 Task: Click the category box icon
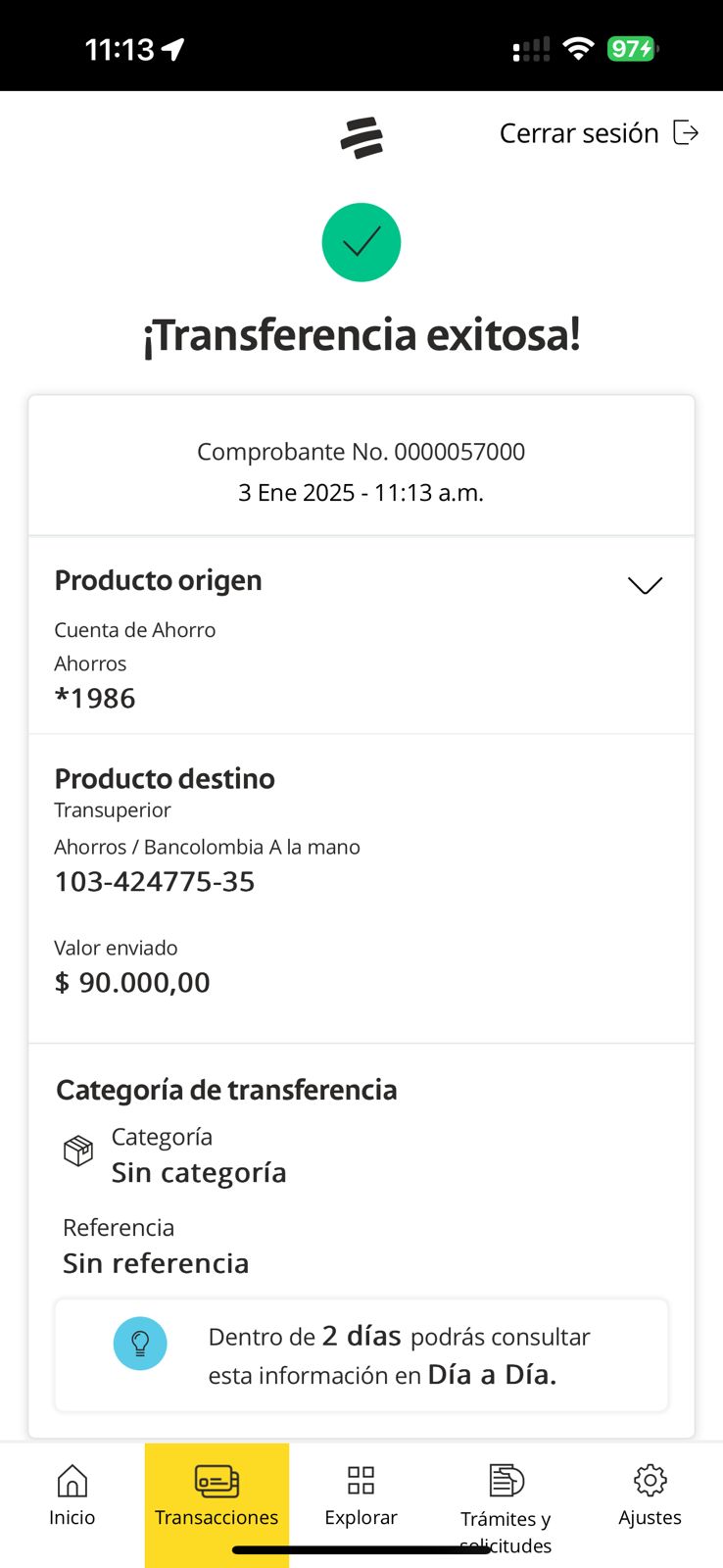(x=78, y=1150)
